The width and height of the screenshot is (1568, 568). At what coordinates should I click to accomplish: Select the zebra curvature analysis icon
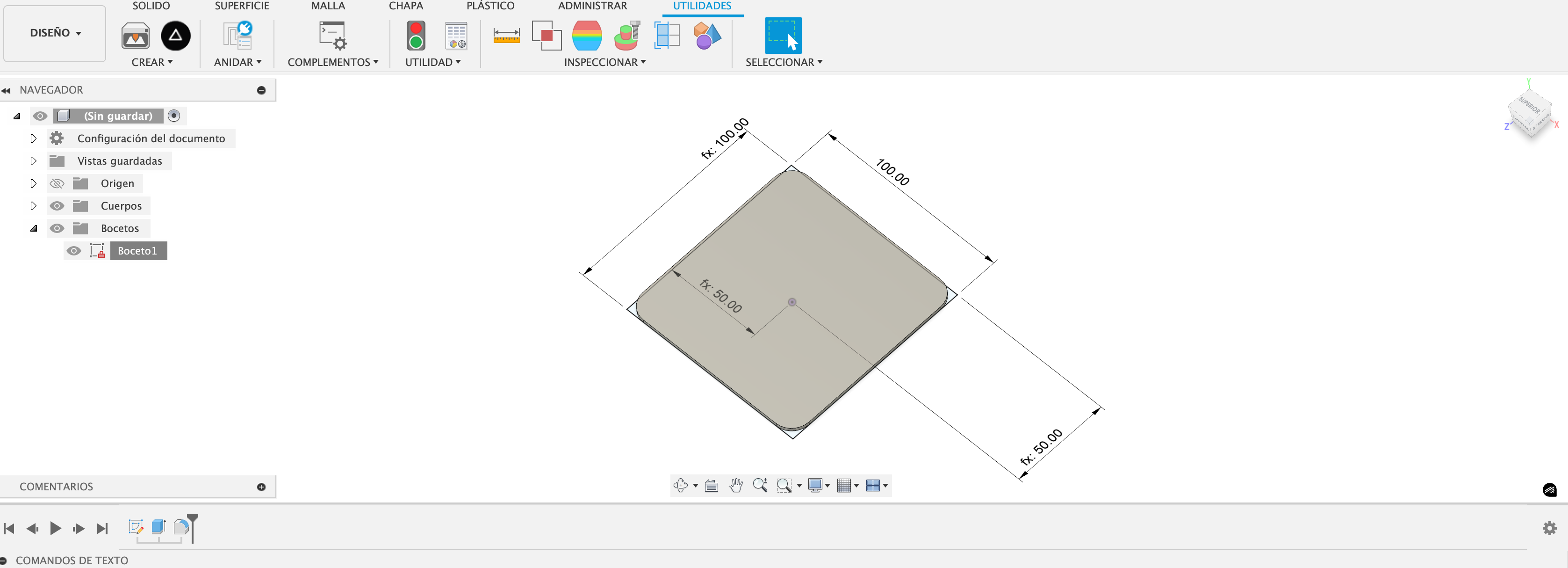coord(586,36)
